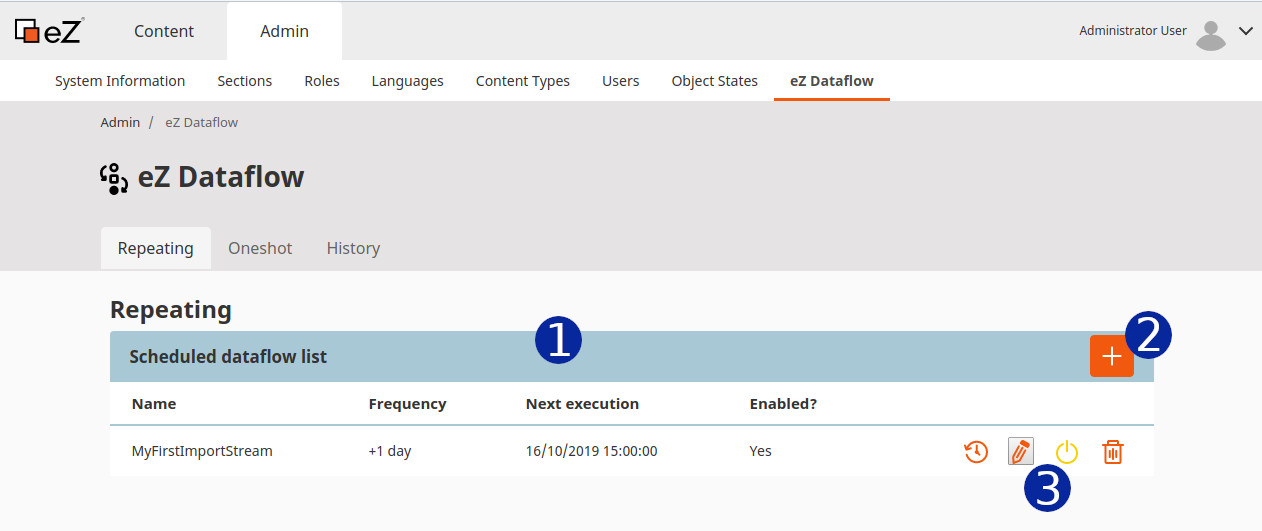Click the MyFirstImportStream name cell
This screenshot has height=531, width=1262.
[x=202, y=451]
